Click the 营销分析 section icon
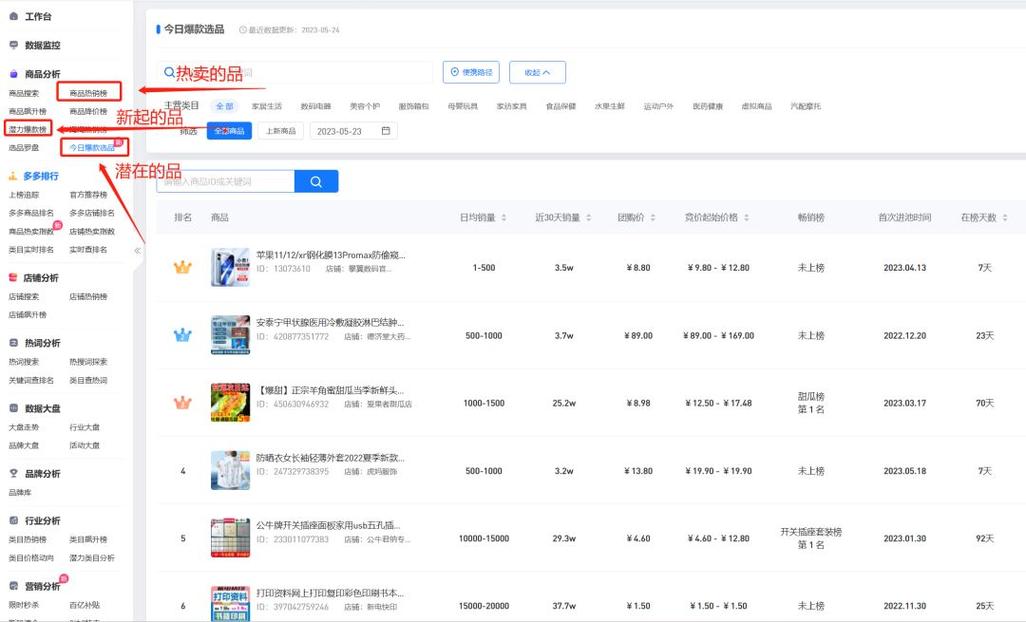The height and width of the screenshot is (622, 1026). [x=13, y=585]
